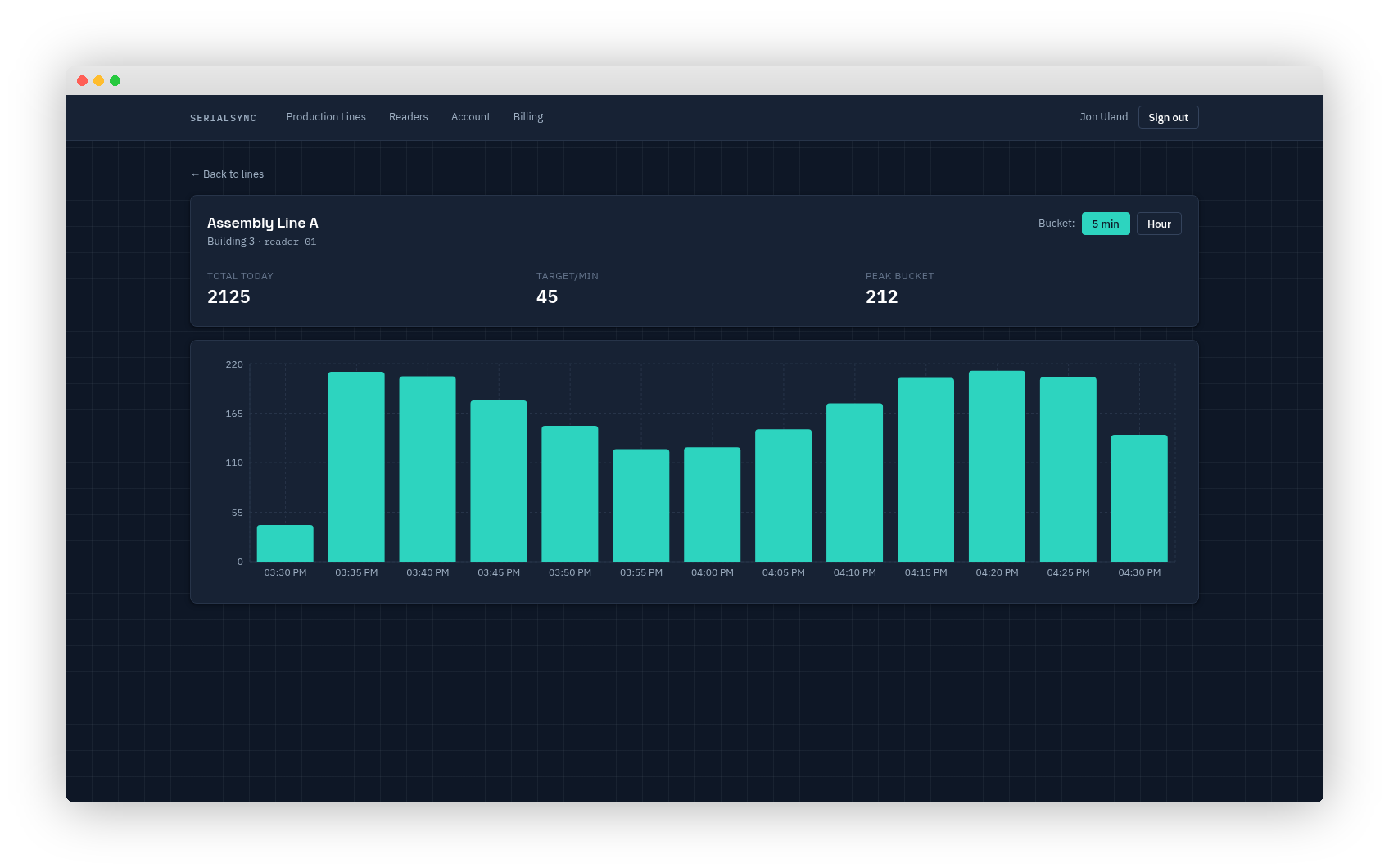Click the 04:30 PM chart bar

click(1139, 498)
